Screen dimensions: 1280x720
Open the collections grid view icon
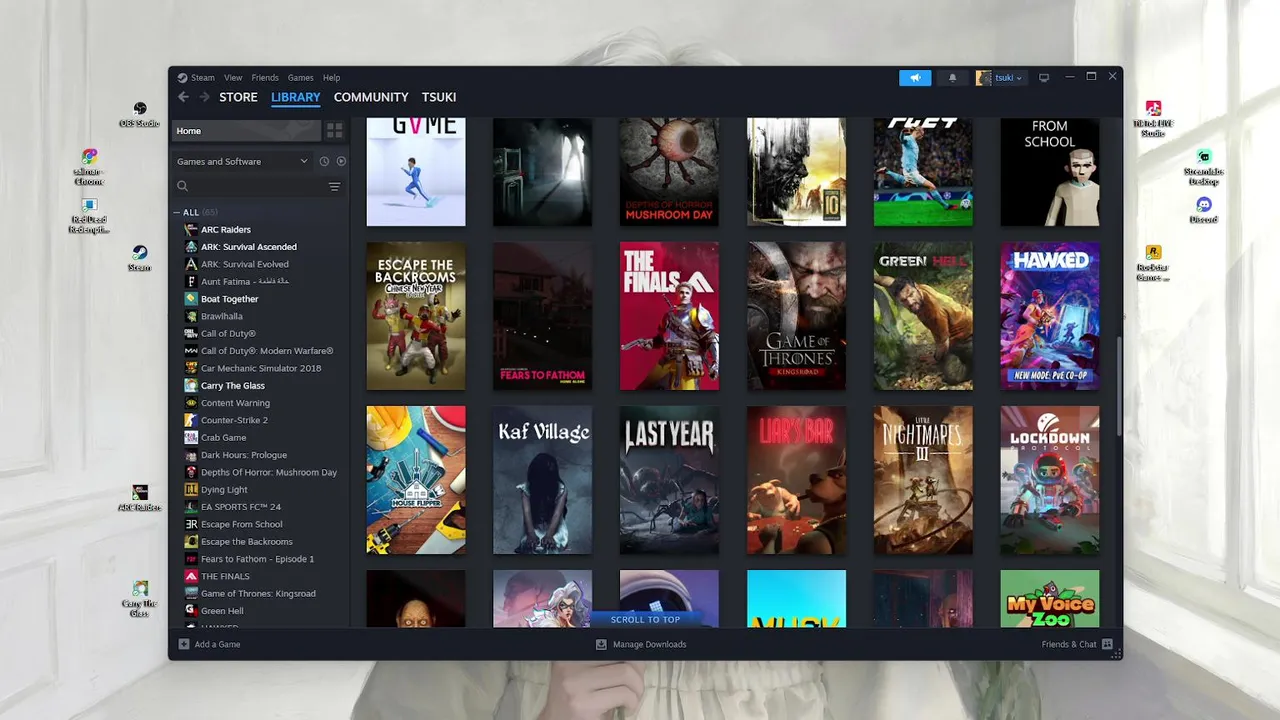pos(335,131)
